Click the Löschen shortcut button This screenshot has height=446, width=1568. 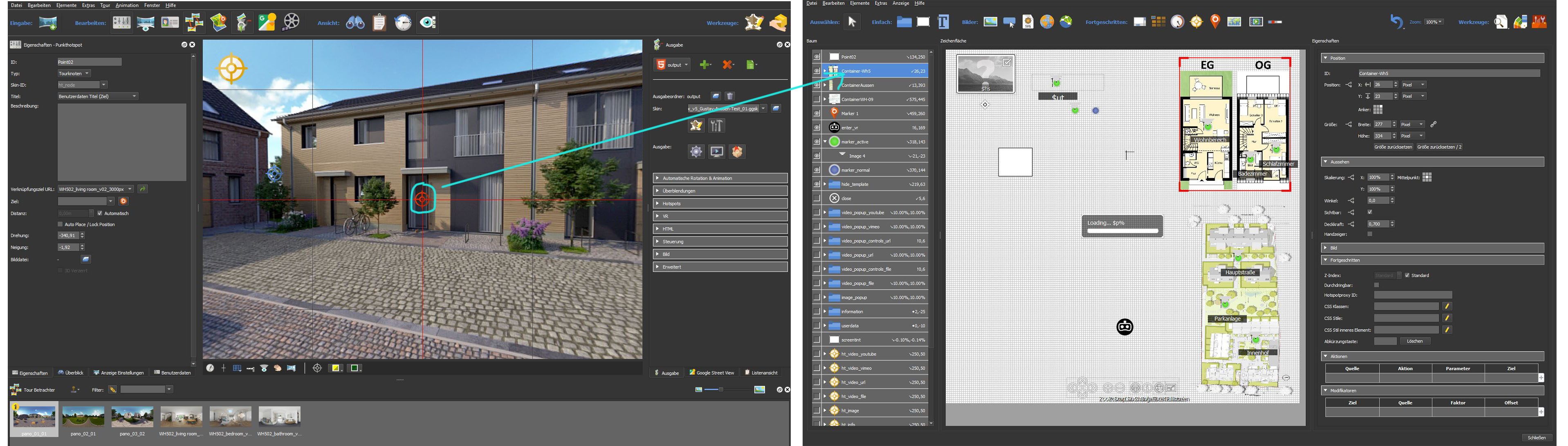tap(1415, 341)
